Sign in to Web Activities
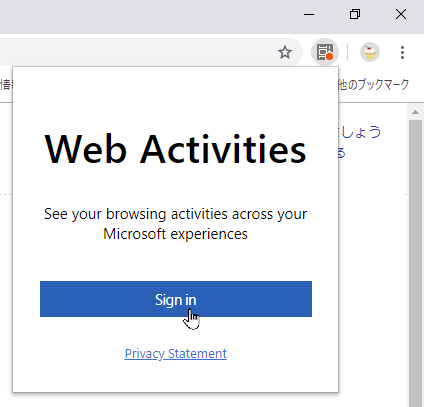 176,299
